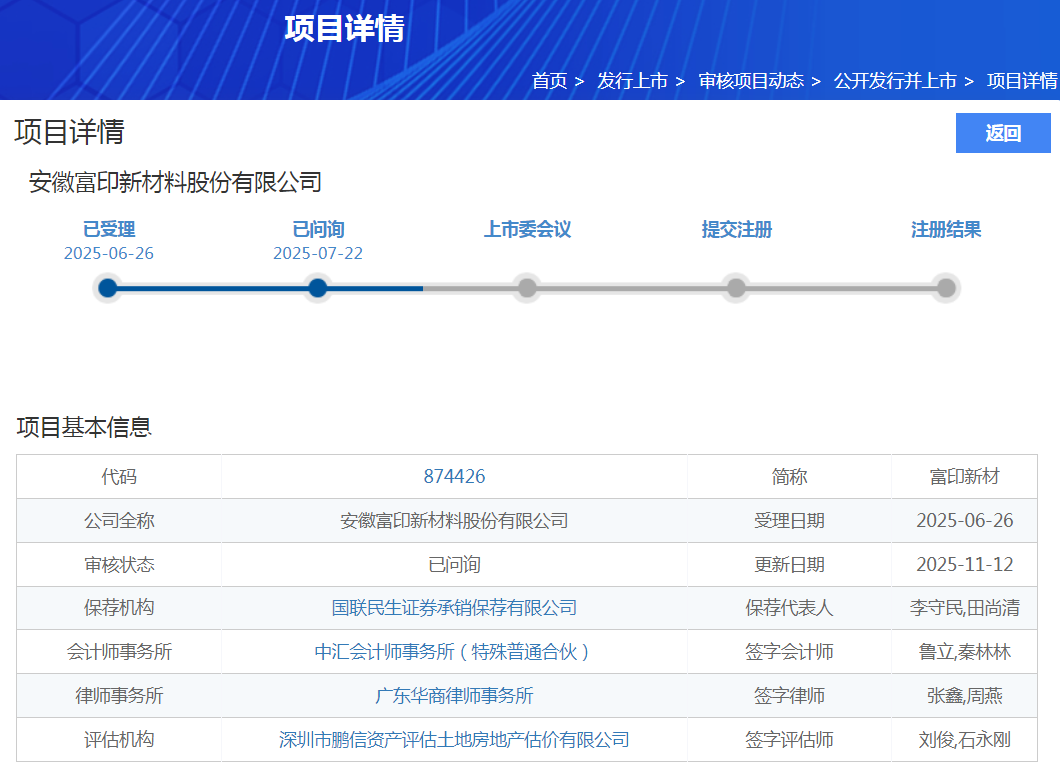The image size is (1060, 770).
Task: Click the 提交注册 stage label
Action: [x=736, y=229]
